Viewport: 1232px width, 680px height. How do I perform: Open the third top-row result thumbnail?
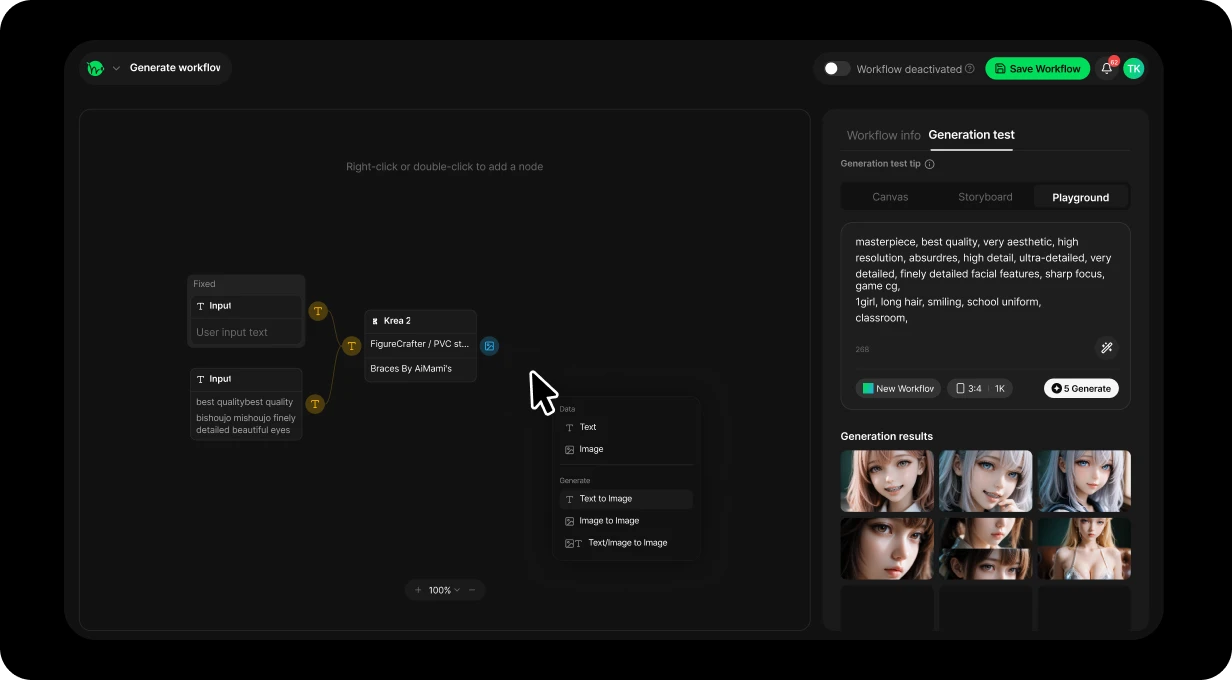click(x=1084, y=481)
